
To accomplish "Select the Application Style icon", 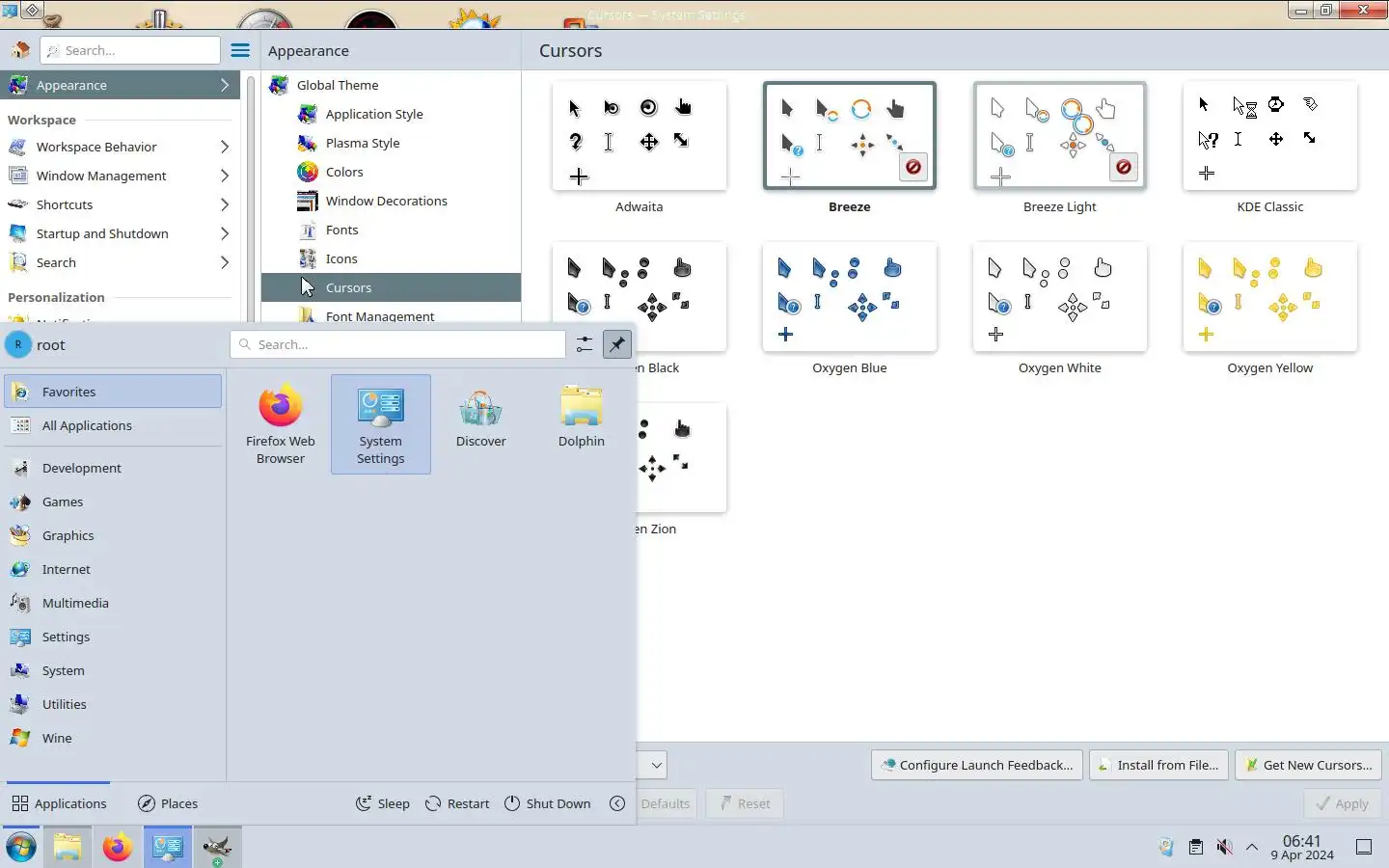I will click(308, 114).
